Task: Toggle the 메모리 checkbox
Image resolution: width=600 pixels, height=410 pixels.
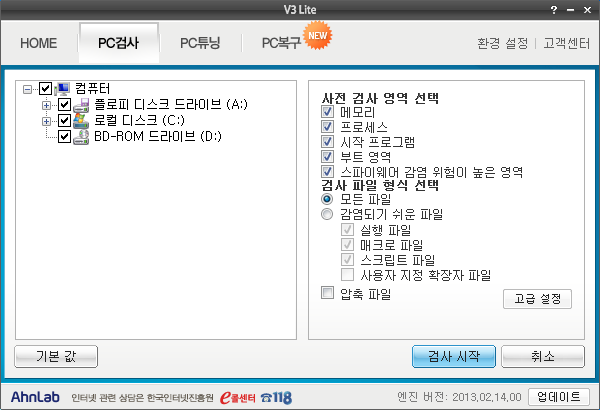Action: [x=327, y=112]
